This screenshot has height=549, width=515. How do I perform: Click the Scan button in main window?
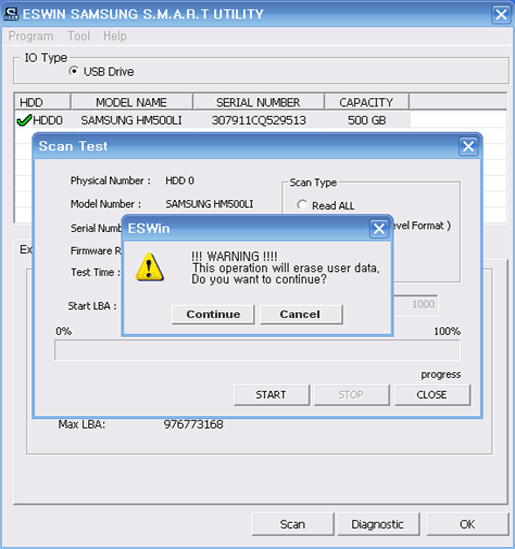click(x=293, y=524)
